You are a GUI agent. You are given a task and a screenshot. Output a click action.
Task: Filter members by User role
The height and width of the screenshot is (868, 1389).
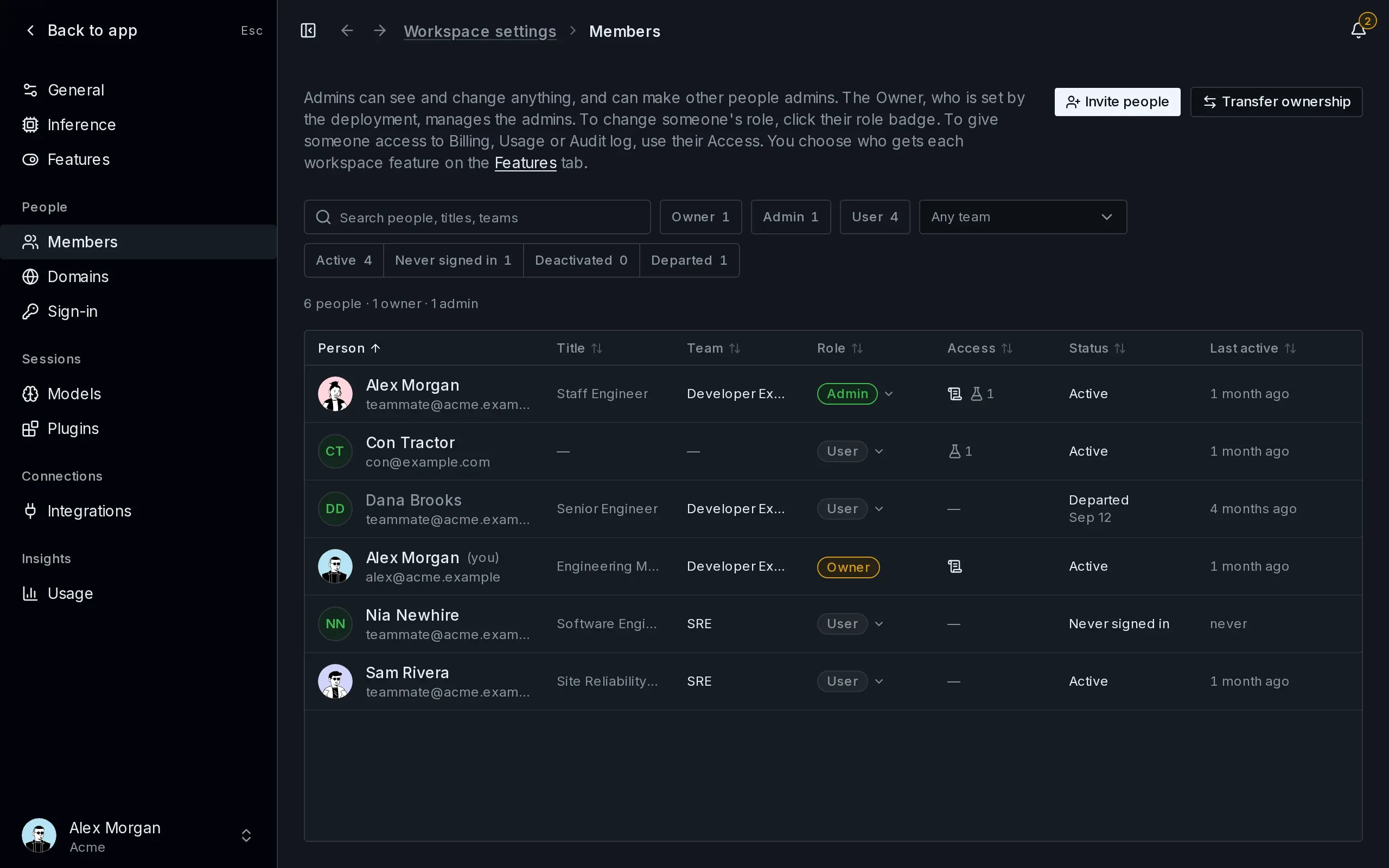[x=875, y=217]
